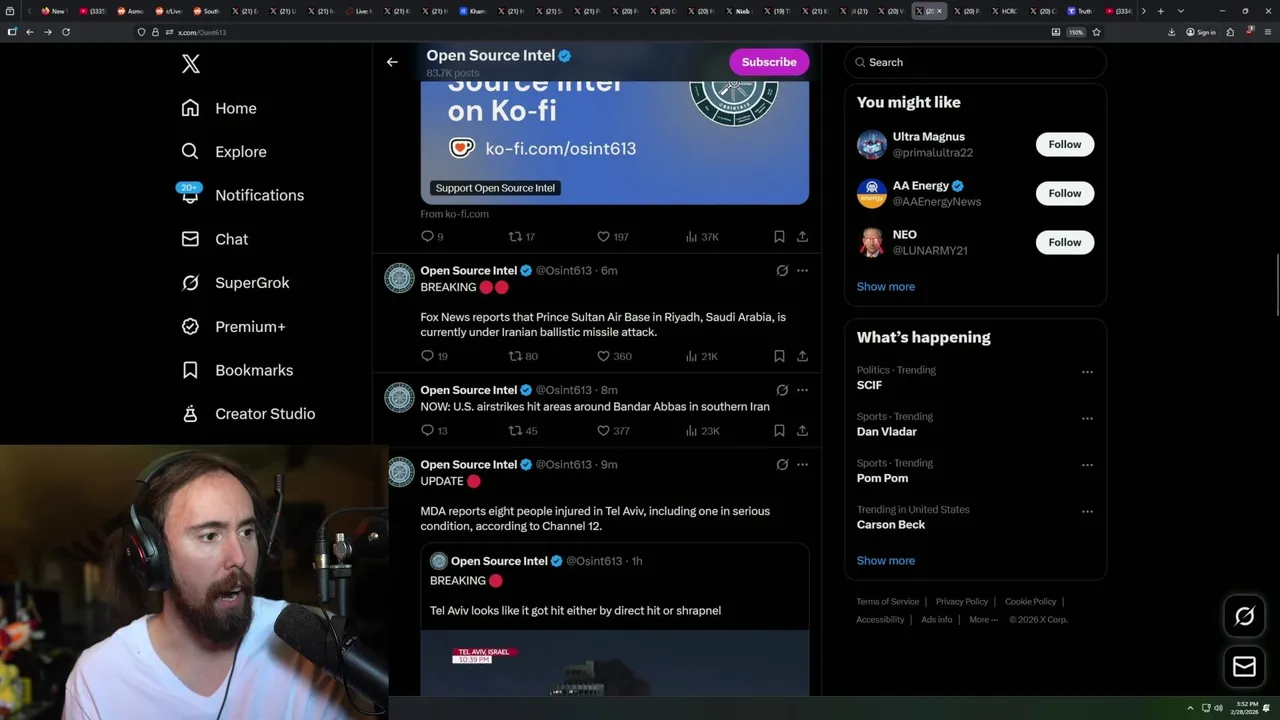1280x720 pixels.
Task: Open Pom Pom trending topic
Action: (882, 478)
